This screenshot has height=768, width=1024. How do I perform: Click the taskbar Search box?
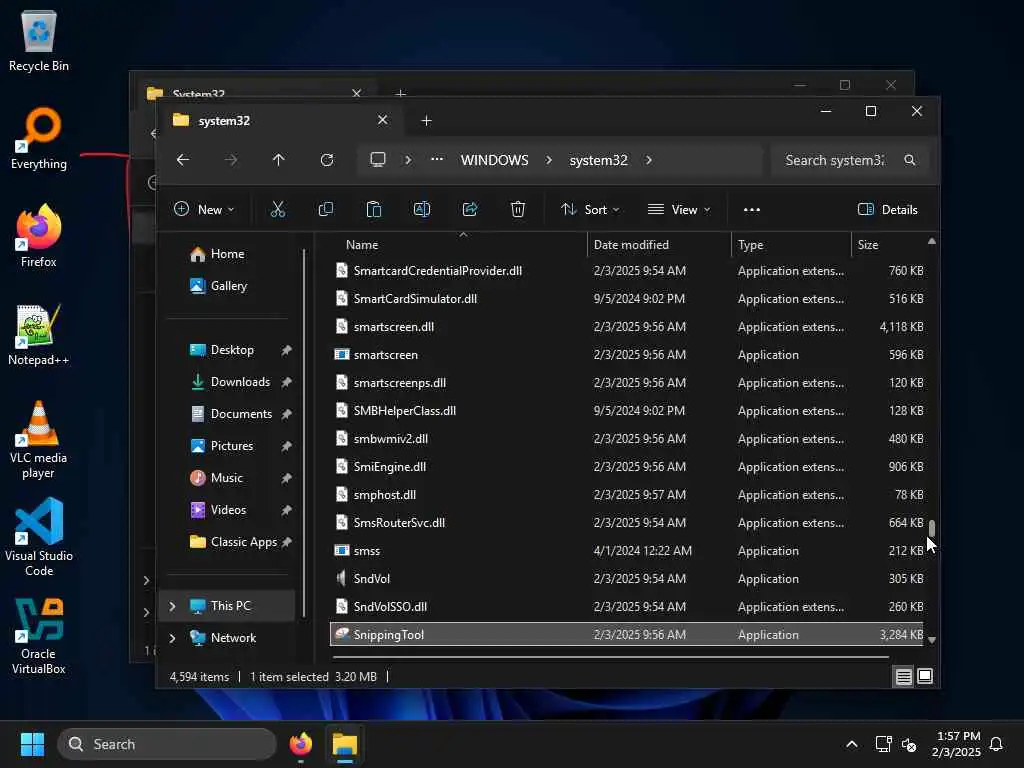point(167,744)
